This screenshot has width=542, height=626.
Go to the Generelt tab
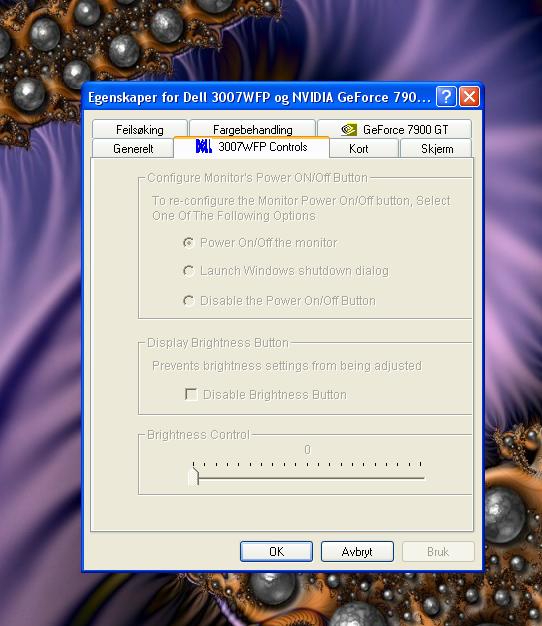tap(133, 149)
